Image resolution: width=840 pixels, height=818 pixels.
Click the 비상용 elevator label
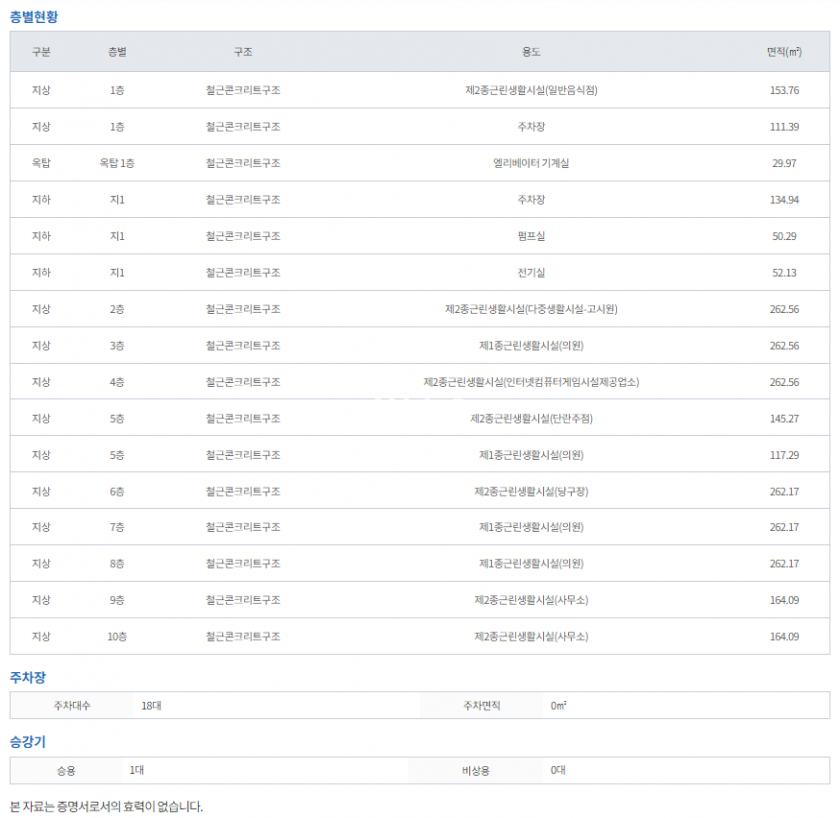point(473,771)
